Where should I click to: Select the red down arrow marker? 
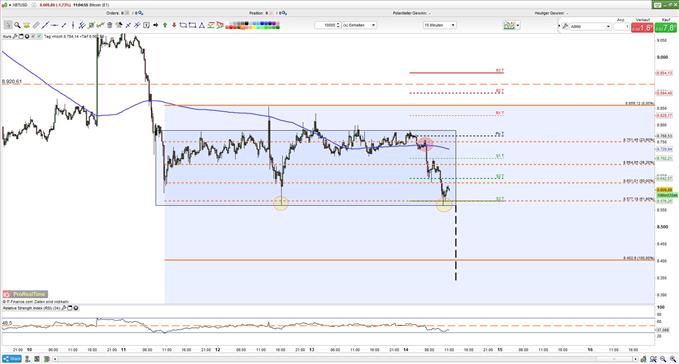[174, 25]
